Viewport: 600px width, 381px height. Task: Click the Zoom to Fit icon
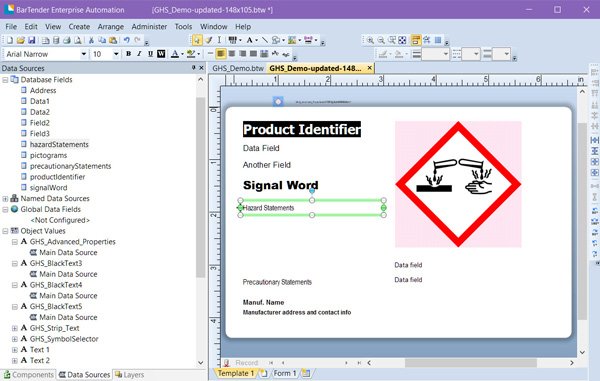[x=403, y=40]
